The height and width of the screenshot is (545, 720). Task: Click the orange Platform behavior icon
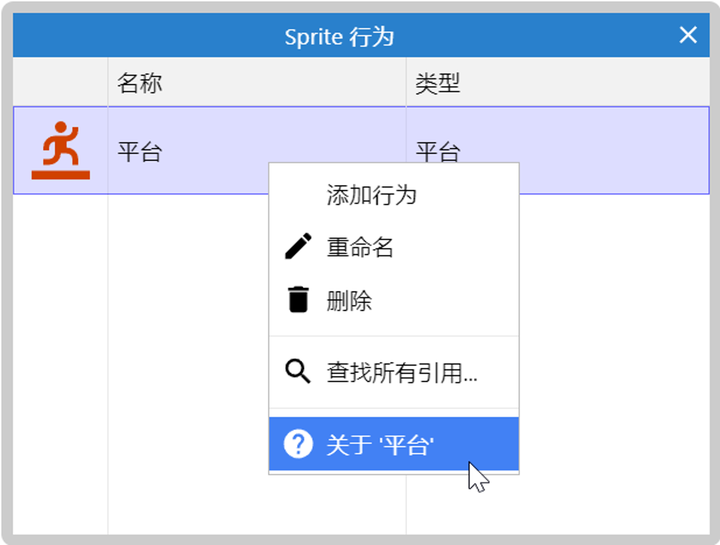point(60,151)
